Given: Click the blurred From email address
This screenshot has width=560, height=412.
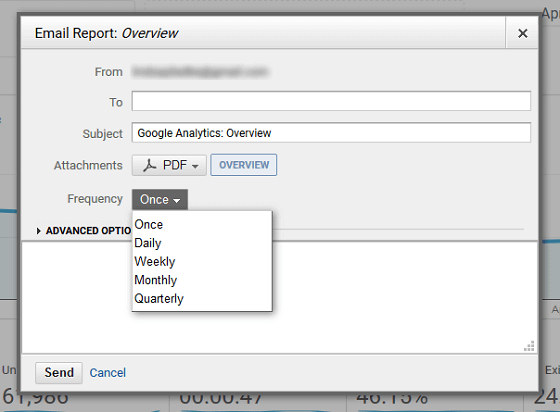Looking at the screenshot, I should [x=200, y=72].
